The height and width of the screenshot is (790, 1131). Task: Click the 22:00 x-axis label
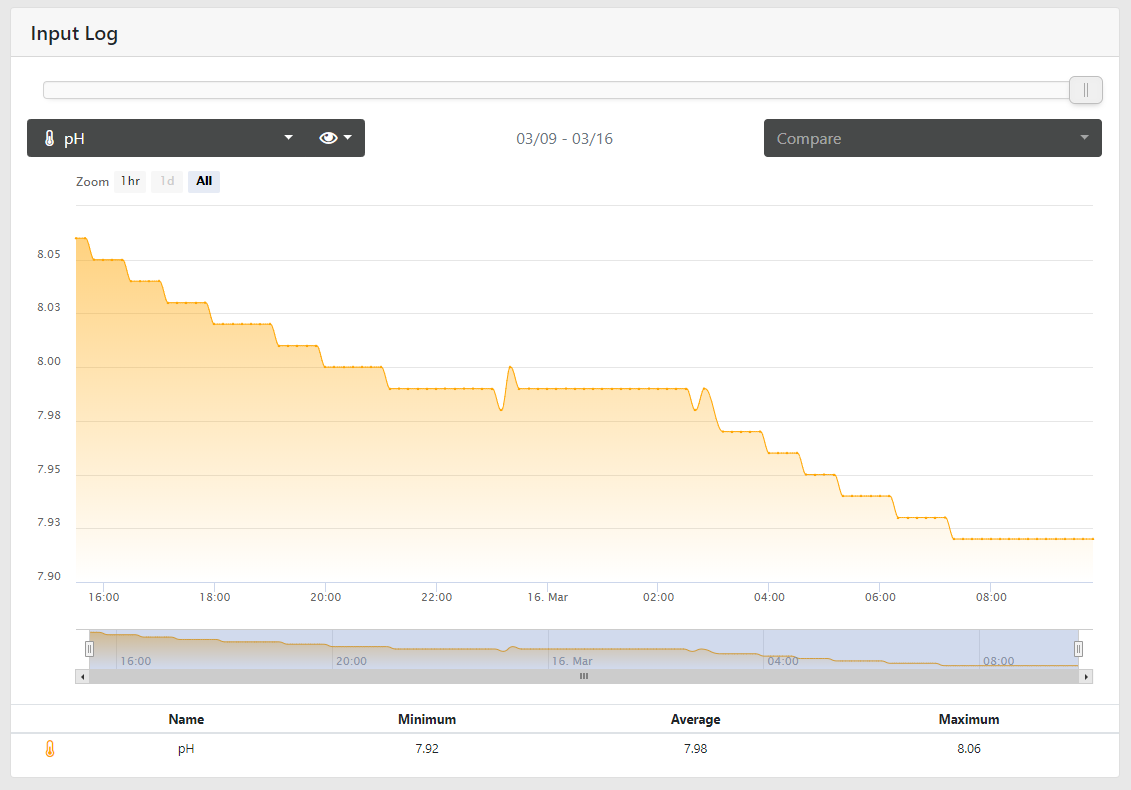click(x=436, y=597)
